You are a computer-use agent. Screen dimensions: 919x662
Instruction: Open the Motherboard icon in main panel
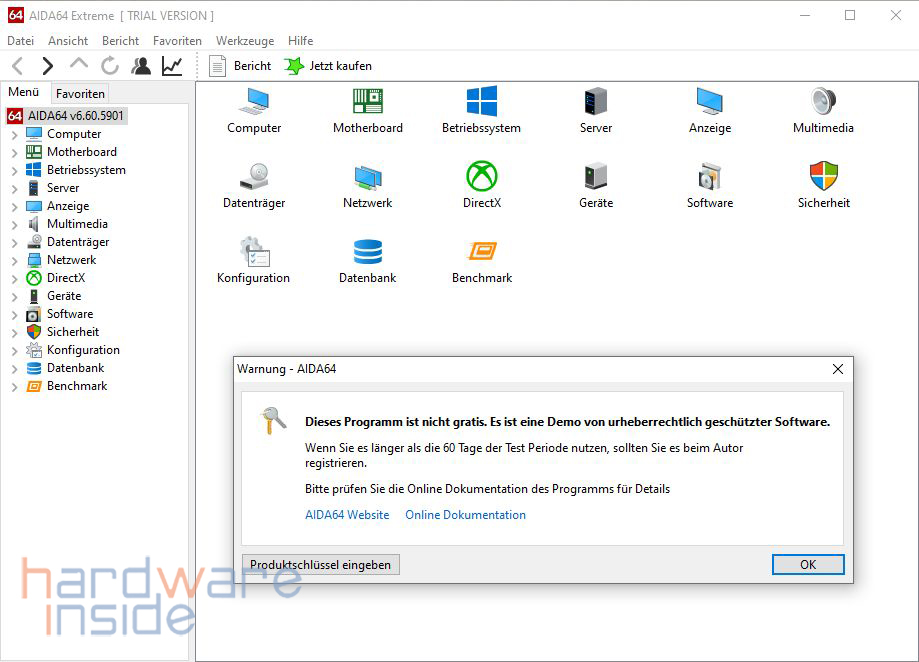coord(367,102)
